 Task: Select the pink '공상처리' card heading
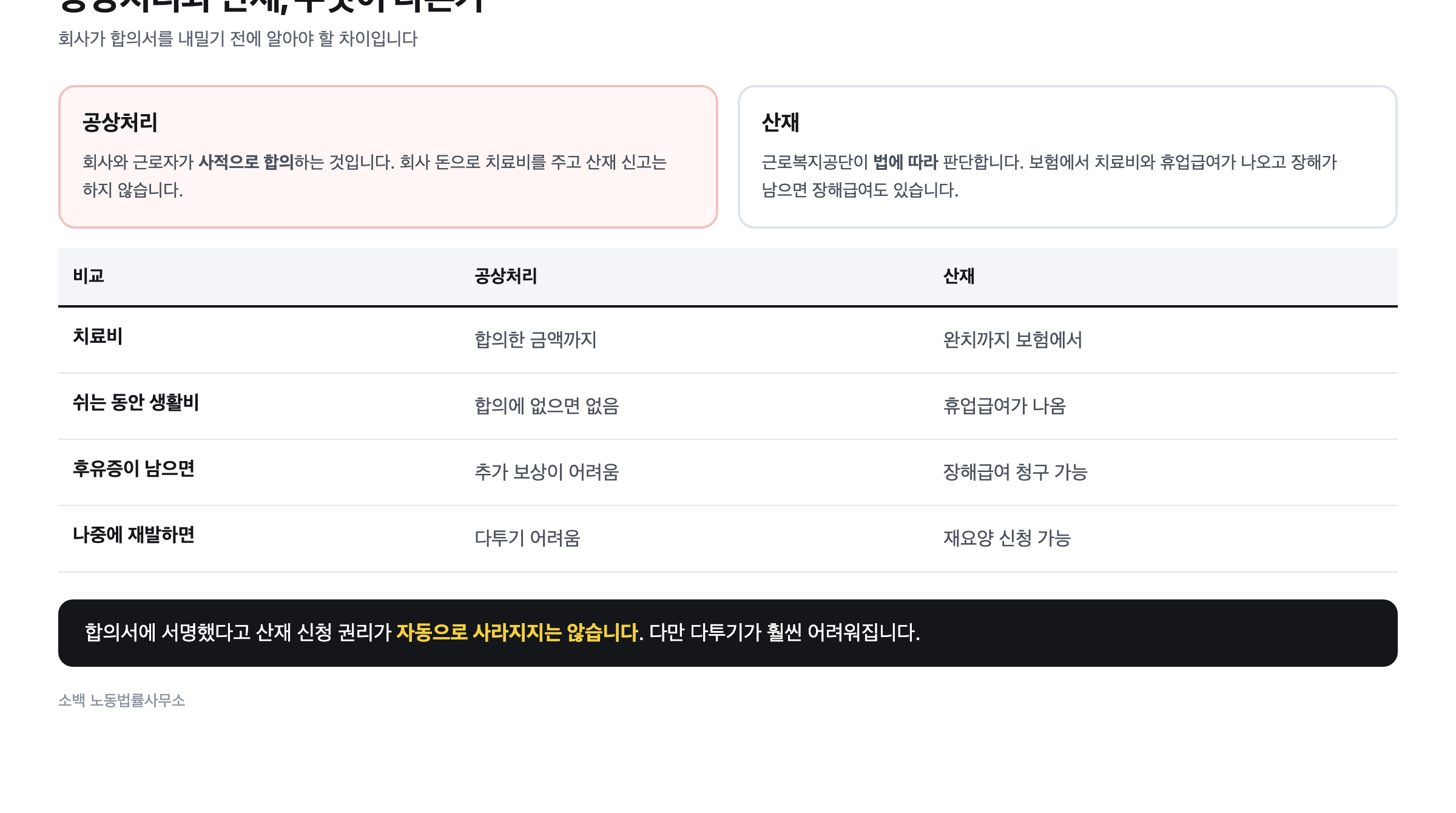pos(120,123)
